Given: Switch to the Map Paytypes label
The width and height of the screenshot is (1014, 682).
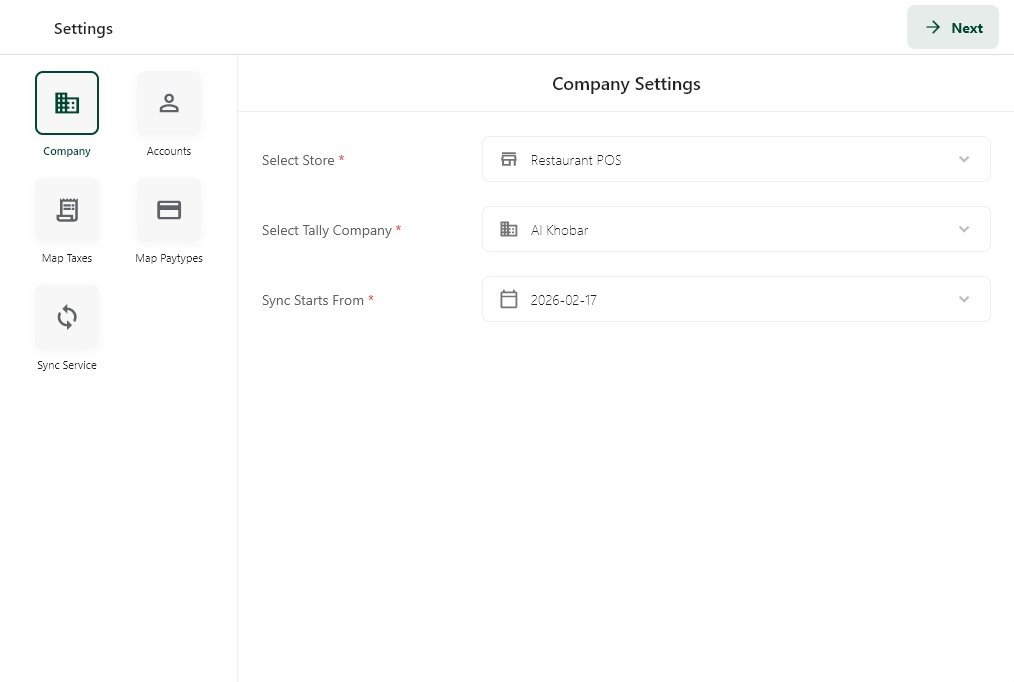Looking at the screenshot, I should 169,258.
